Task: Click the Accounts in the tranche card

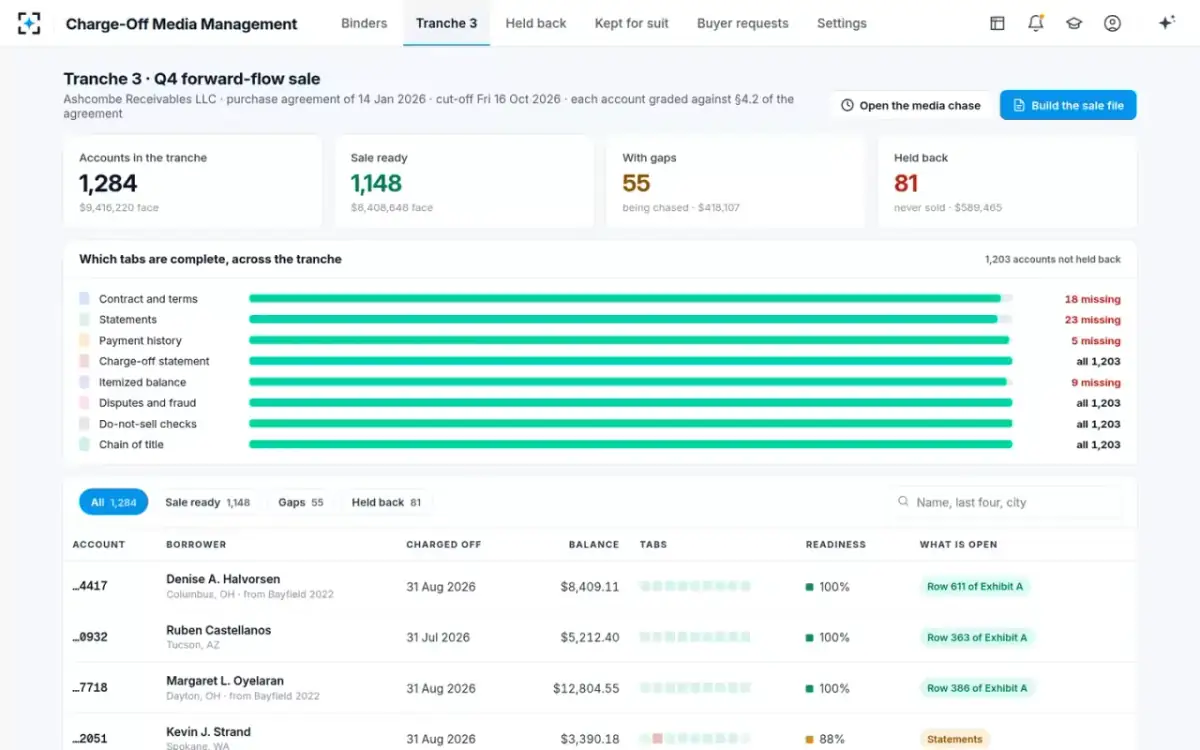Action: 193,183
